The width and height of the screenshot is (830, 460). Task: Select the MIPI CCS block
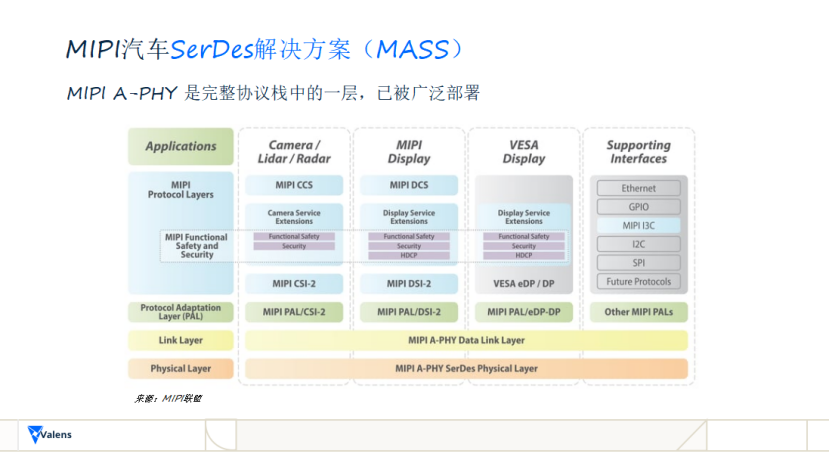pyautogui.click(x=294, y=185)
